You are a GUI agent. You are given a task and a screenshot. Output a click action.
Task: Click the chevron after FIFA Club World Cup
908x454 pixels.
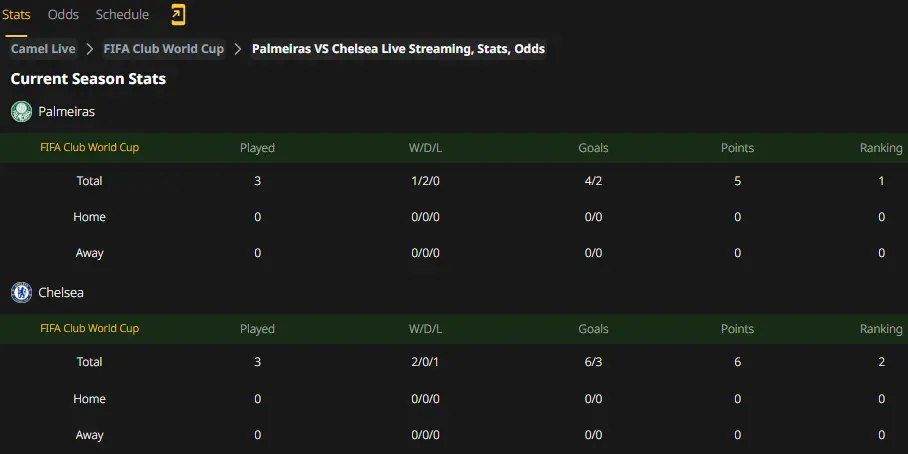point(237,49)
